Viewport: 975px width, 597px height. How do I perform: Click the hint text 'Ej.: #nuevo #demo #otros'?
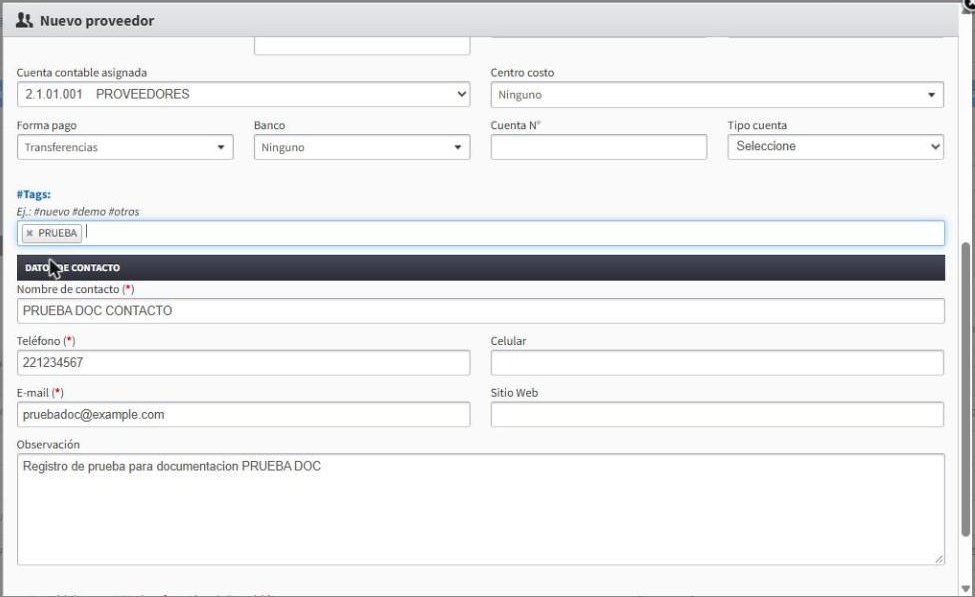[x=78, y=211]
